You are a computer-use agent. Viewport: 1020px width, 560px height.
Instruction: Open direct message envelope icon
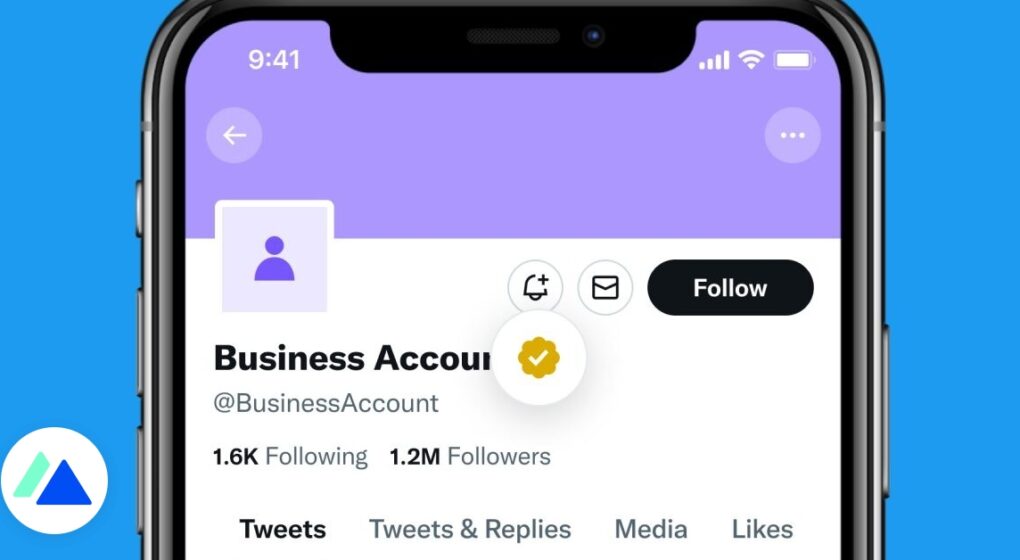tap(605, 287)
